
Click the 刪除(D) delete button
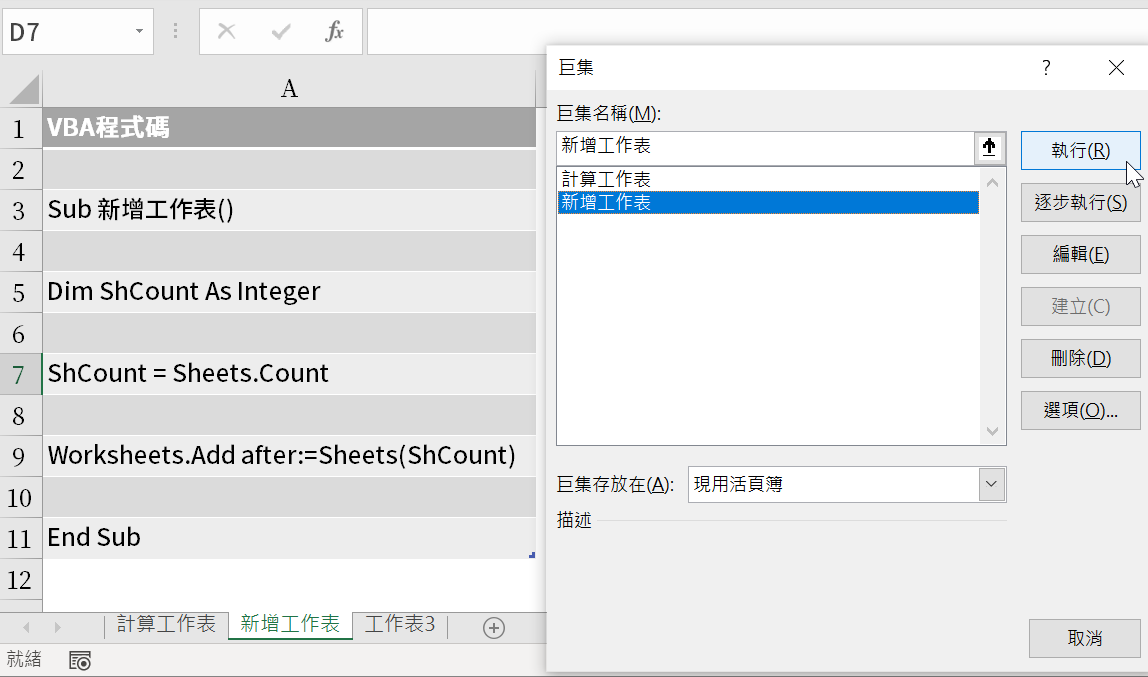[x=1081, y=359]
